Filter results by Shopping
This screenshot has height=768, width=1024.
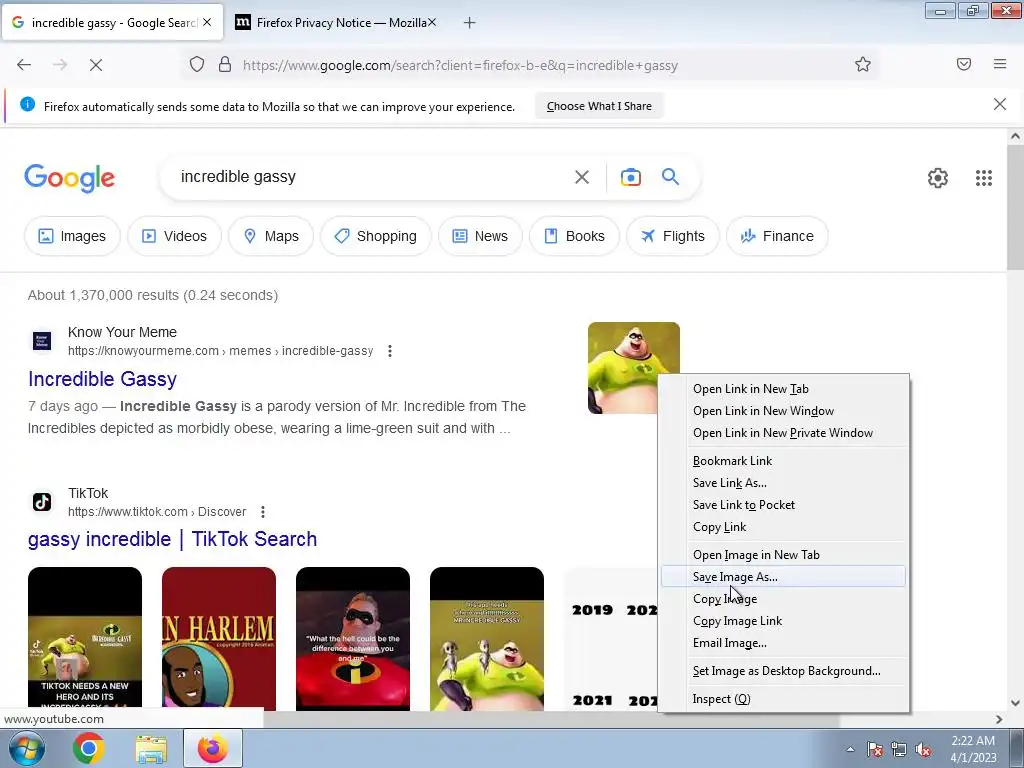coord(376,236)
